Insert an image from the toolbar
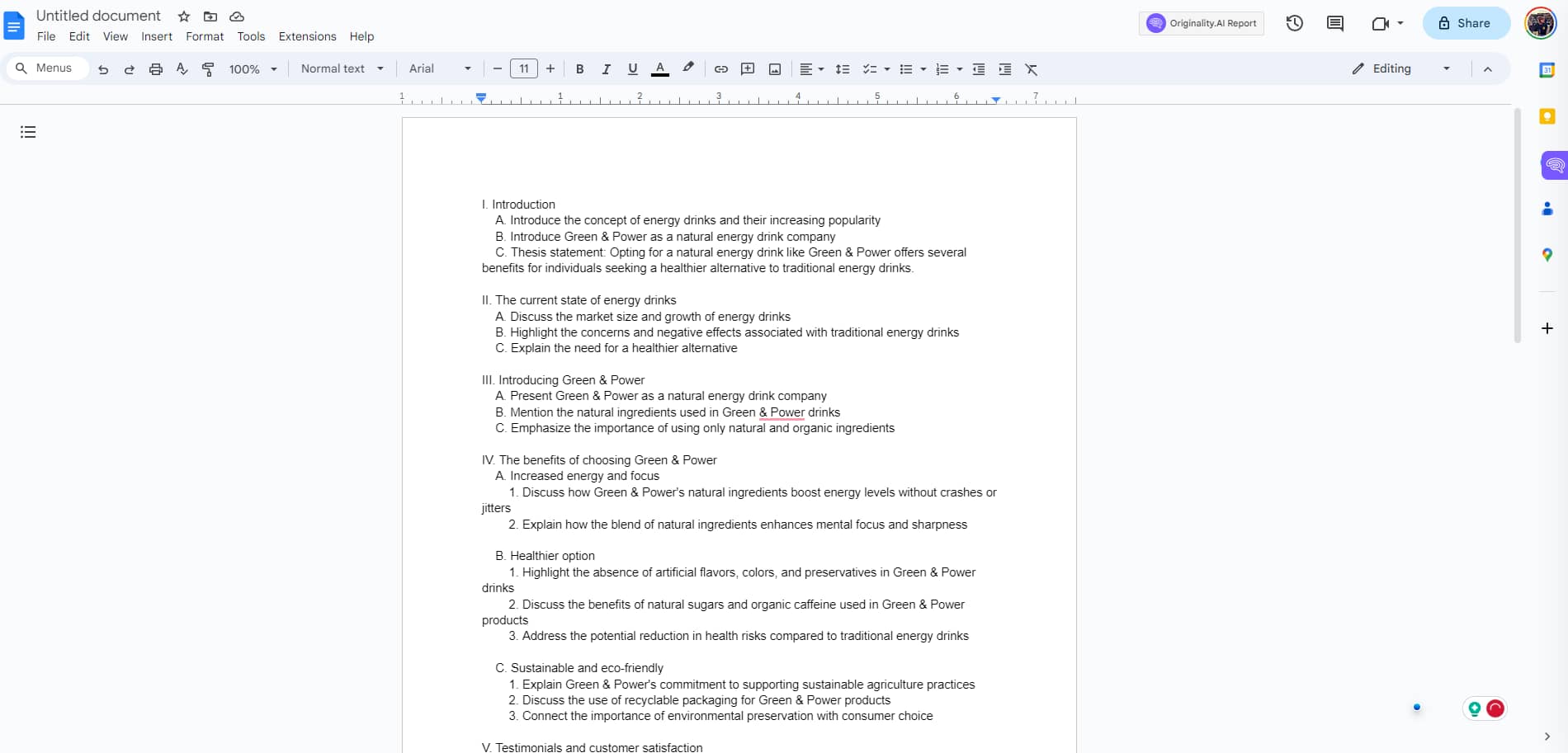 774,69
